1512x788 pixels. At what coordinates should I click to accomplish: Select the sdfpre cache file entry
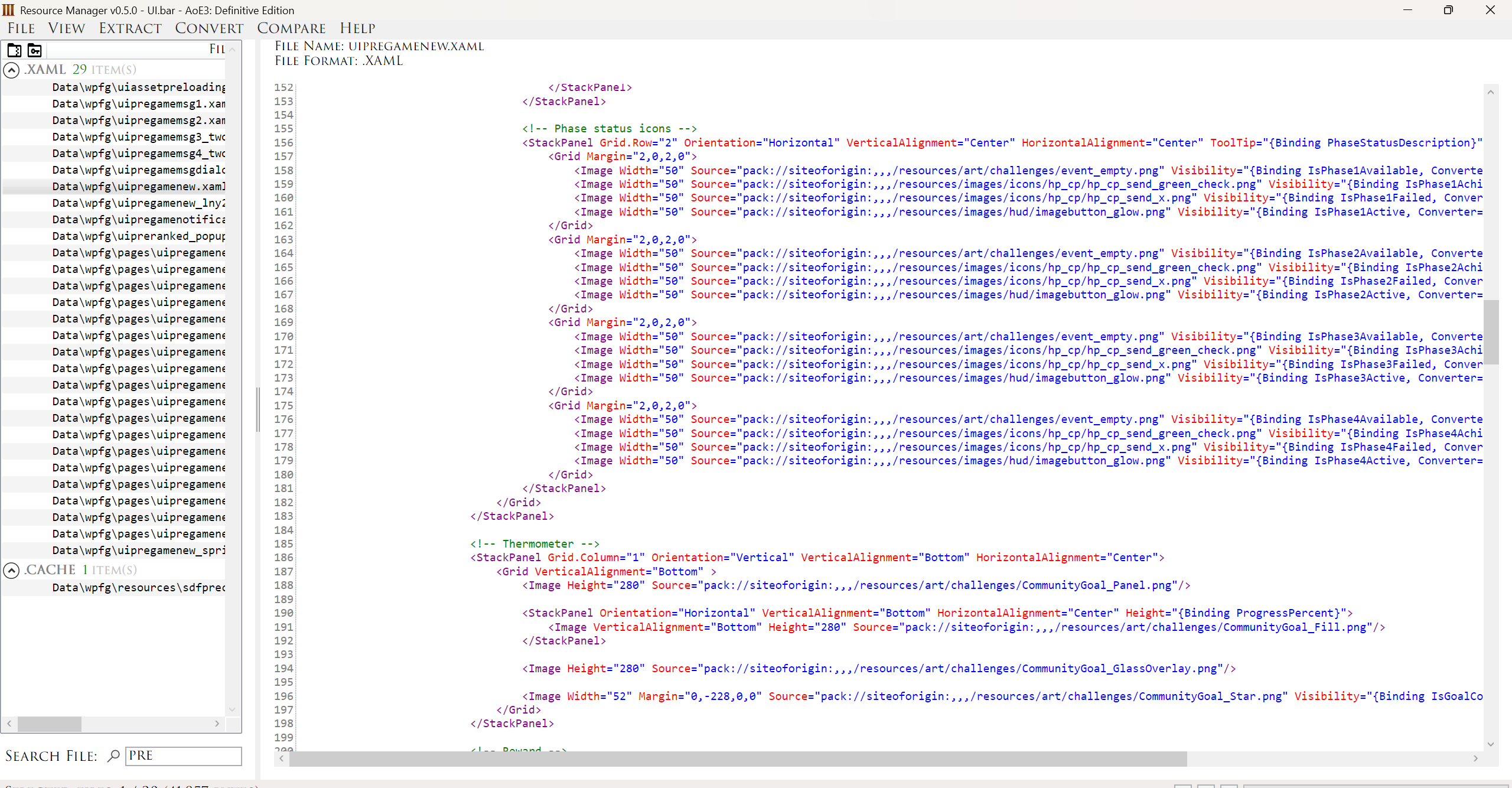[138, 588]
